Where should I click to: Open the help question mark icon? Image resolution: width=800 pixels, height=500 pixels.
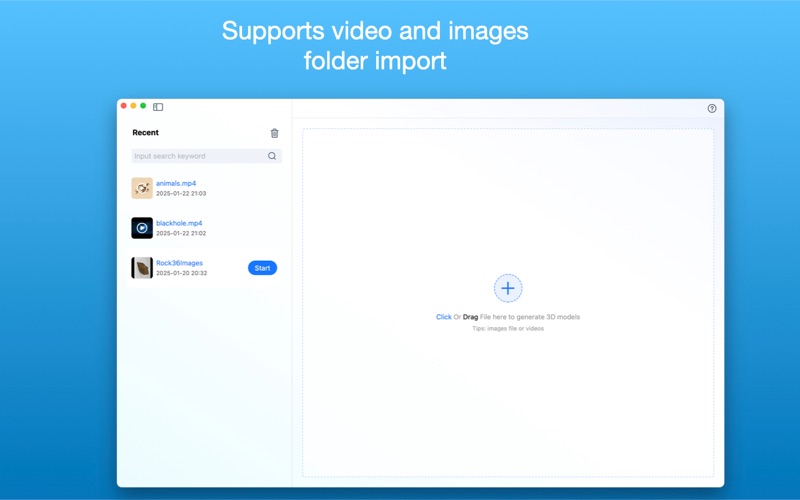coord(712,108)
